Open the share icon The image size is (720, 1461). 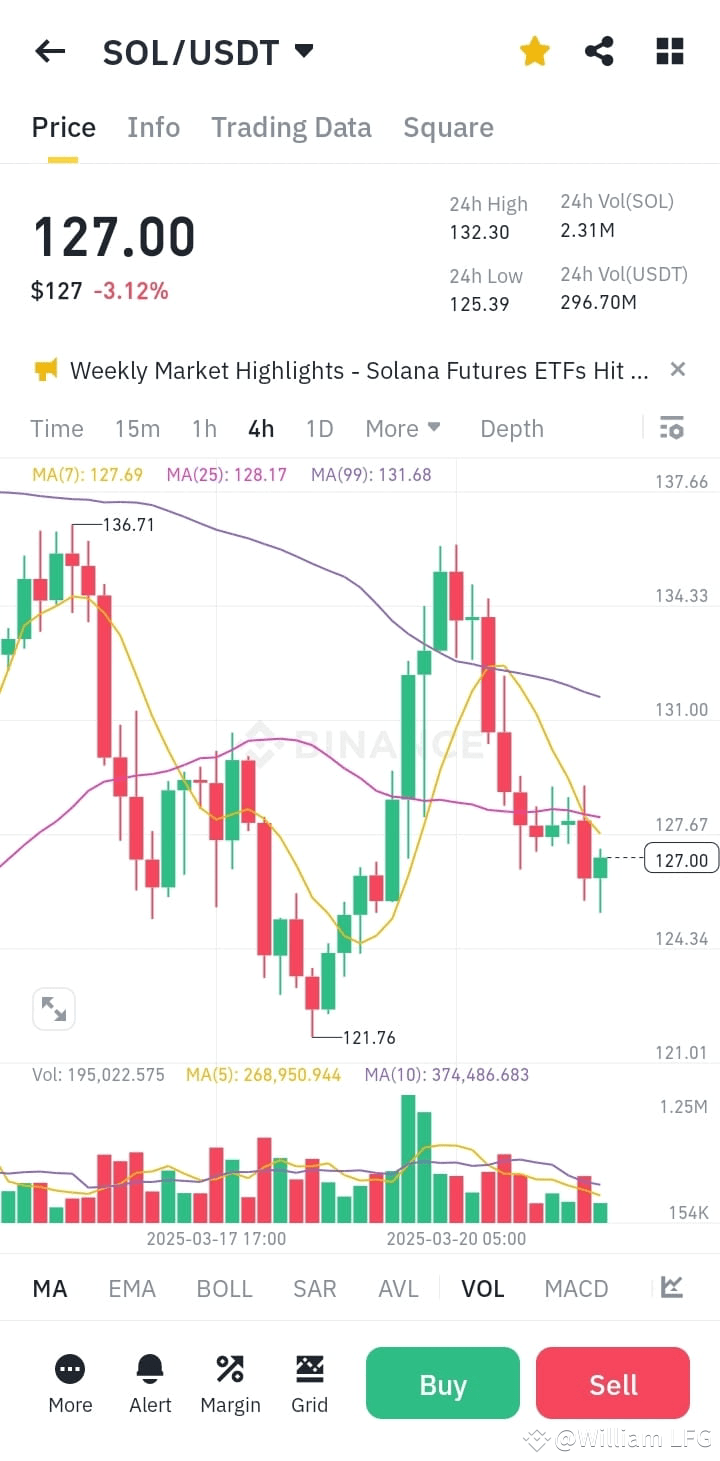pyautogui.click(x=599, y=51)
